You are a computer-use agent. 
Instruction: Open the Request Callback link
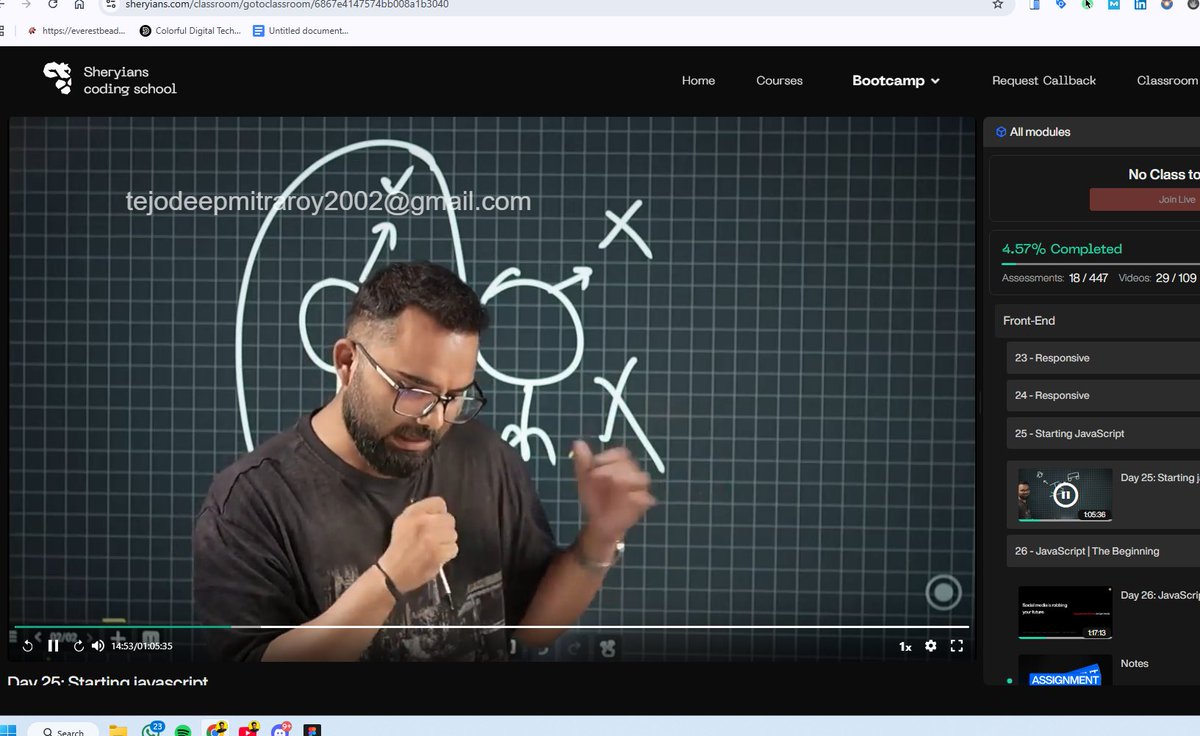point(1044,81)
